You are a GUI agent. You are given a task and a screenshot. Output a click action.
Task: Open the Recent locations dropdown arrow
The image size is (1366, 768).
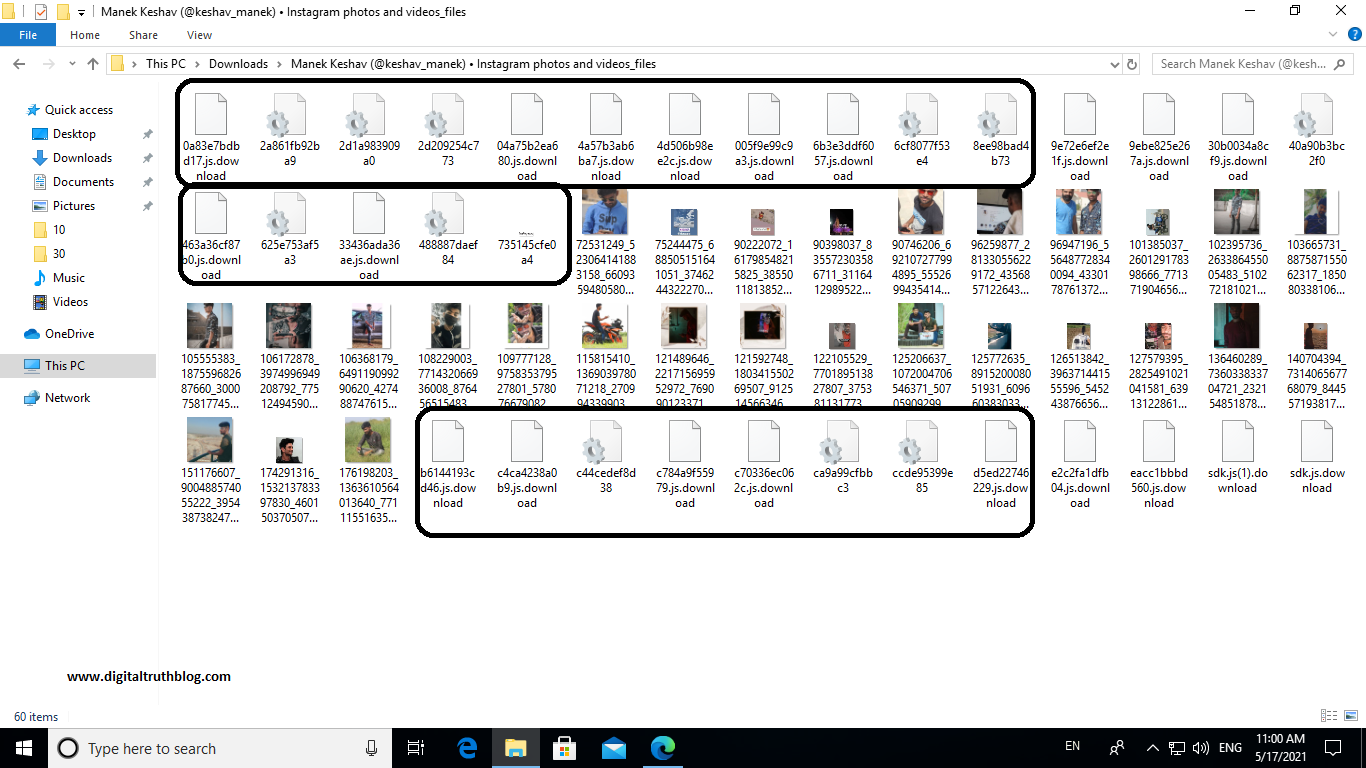(x=72, y=64)
